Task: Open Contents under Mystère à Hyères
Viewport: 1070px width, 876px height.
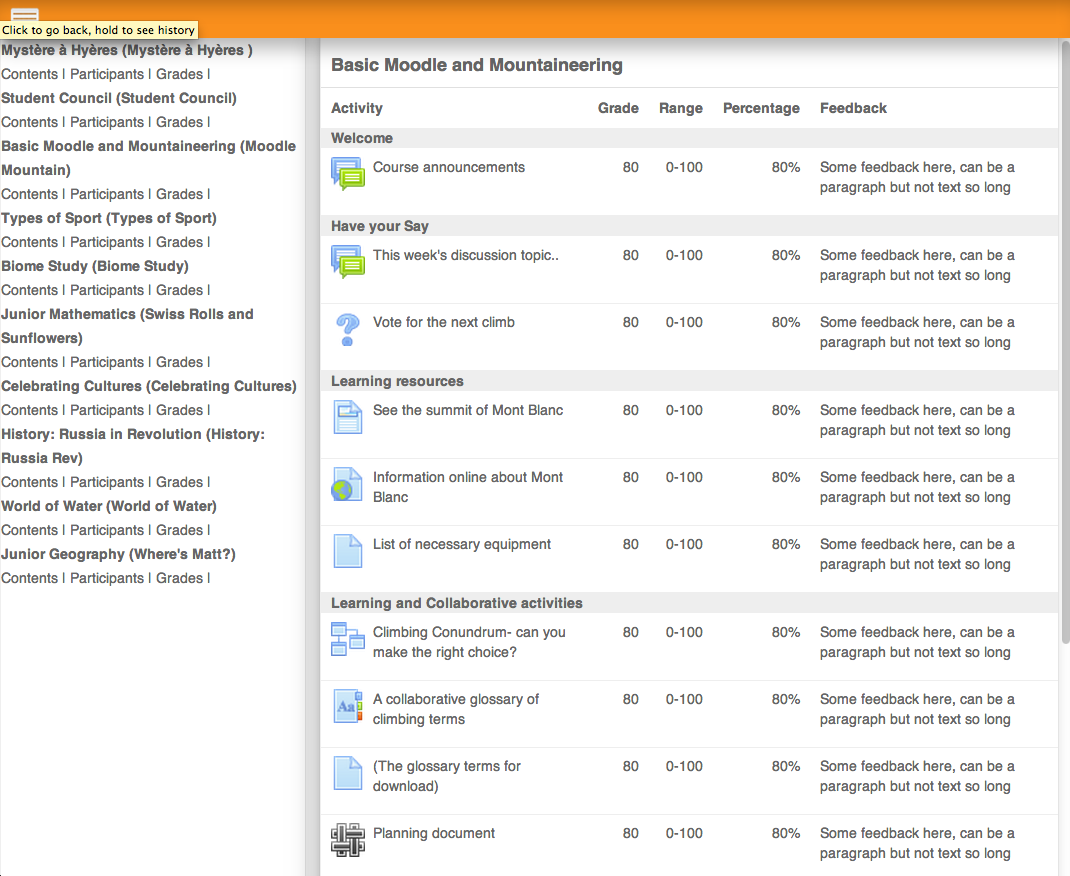Action: tap(29, 74)
